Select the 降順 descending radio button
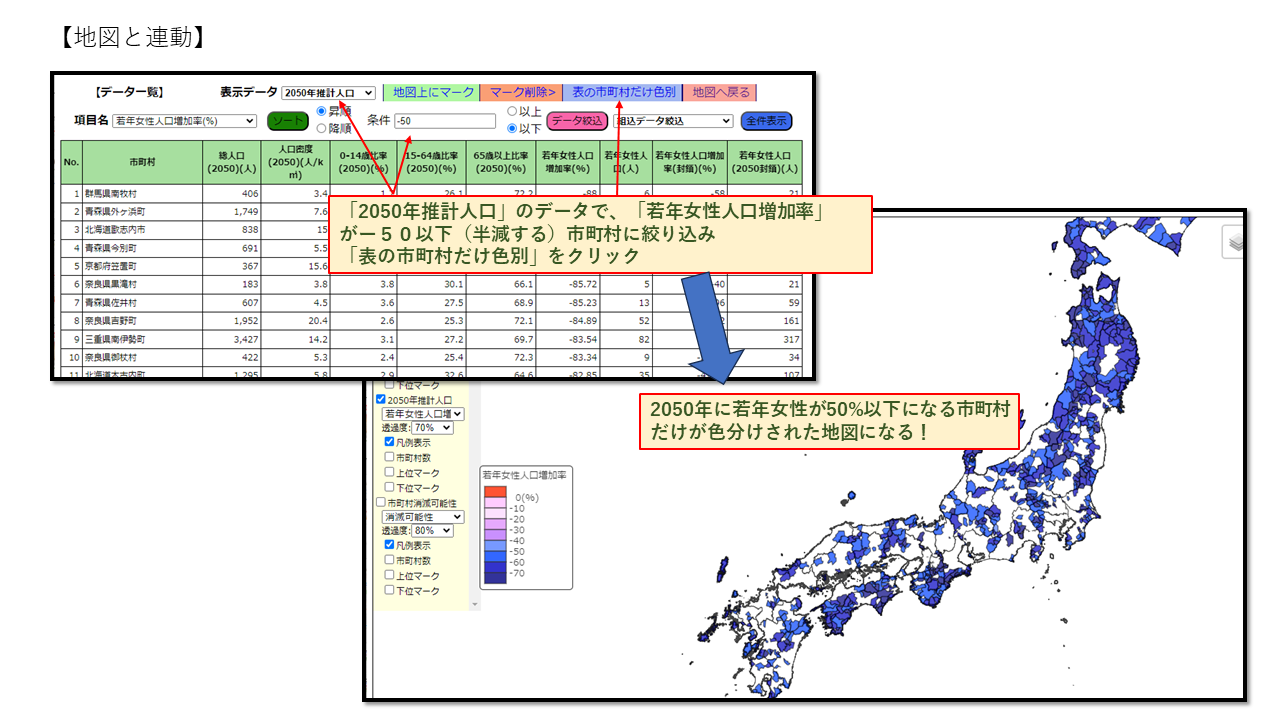 pyautogui.click(x=322, y=128)
